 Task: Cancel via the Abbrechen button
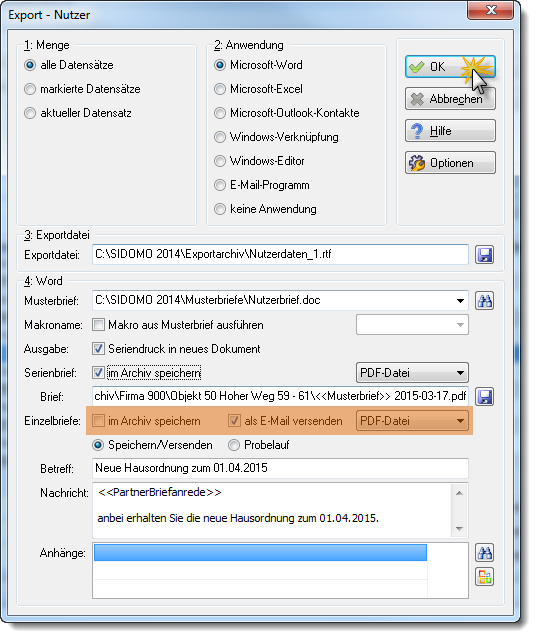point(450,99)
